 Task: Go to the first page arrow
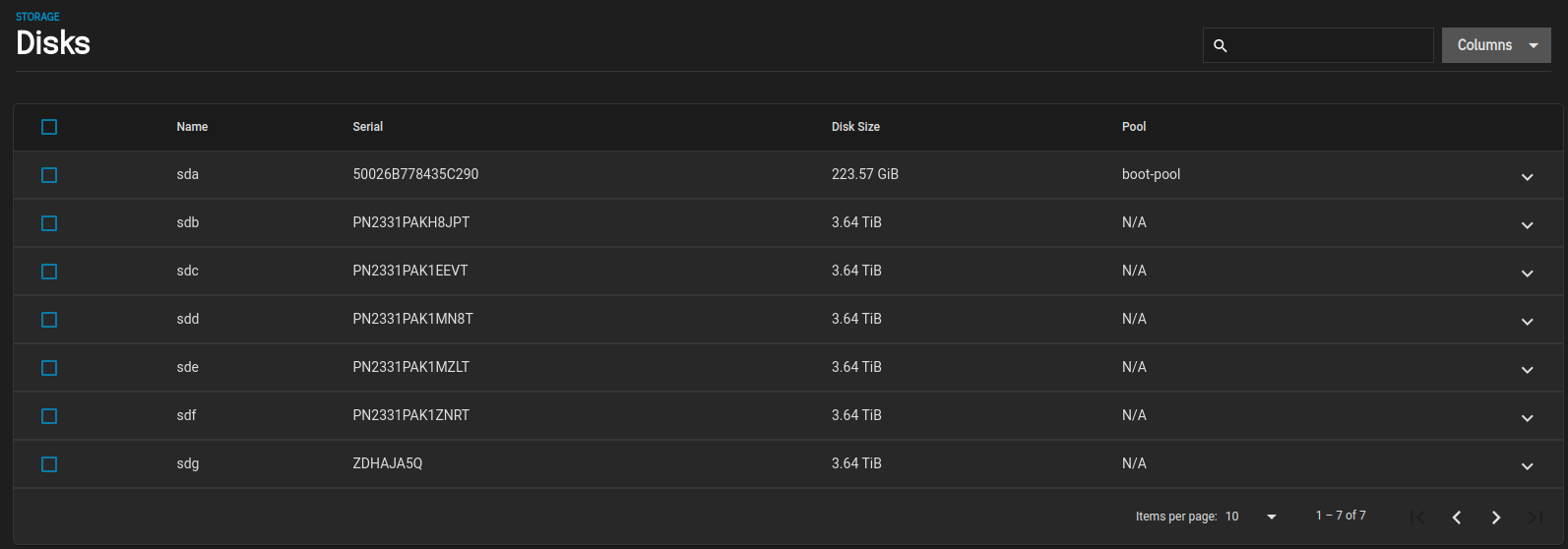[x=1417, y=518]
